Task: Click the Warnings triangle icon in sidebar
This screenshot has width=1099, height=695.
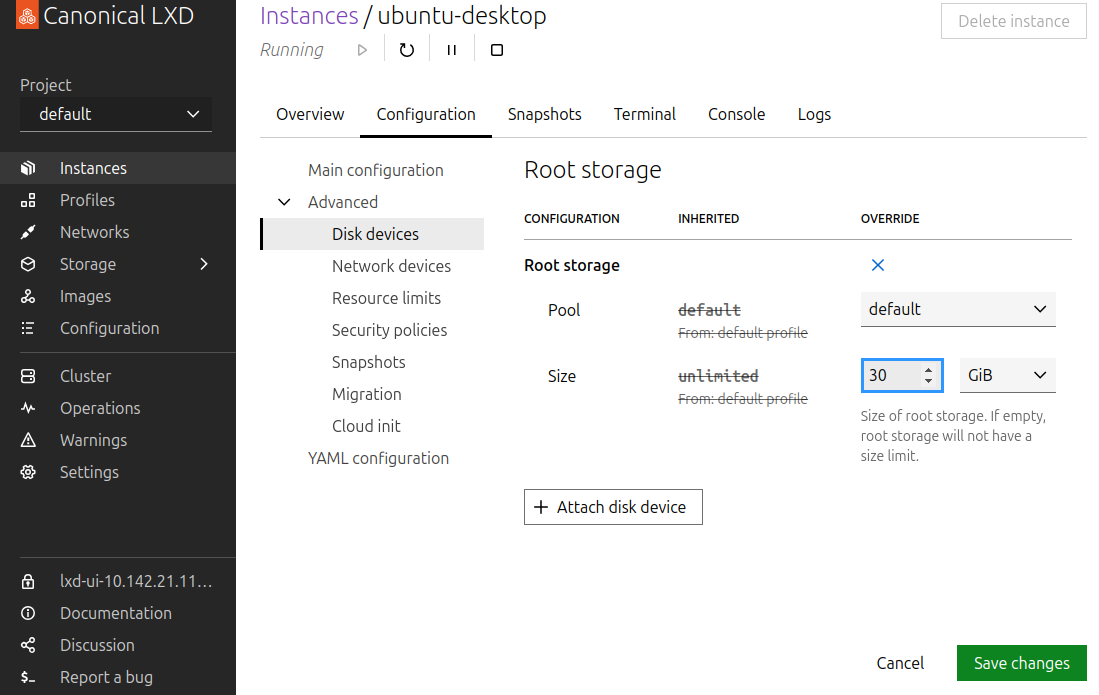Action: point(28,440)
